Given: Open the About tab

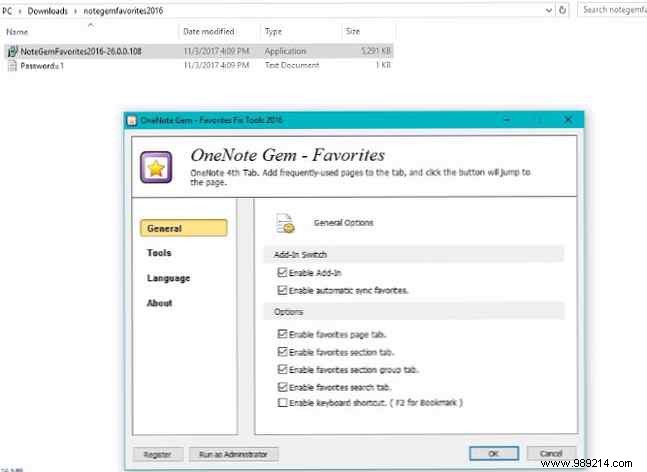Looking at the screenshot, I should 159,303.
